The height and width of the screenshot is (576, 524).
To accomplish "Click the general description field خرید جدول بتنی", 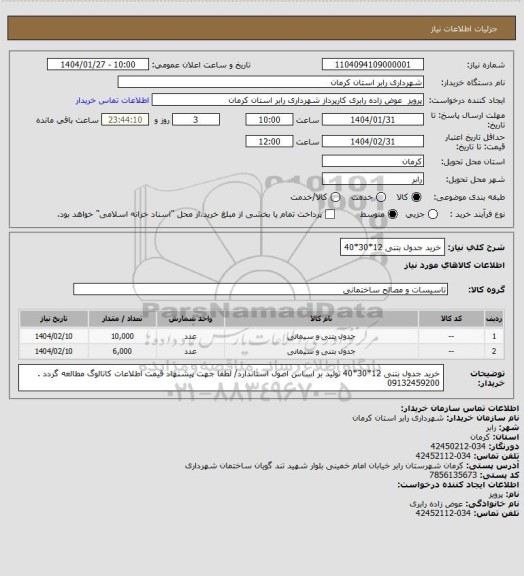I will (x=392, y=248).
